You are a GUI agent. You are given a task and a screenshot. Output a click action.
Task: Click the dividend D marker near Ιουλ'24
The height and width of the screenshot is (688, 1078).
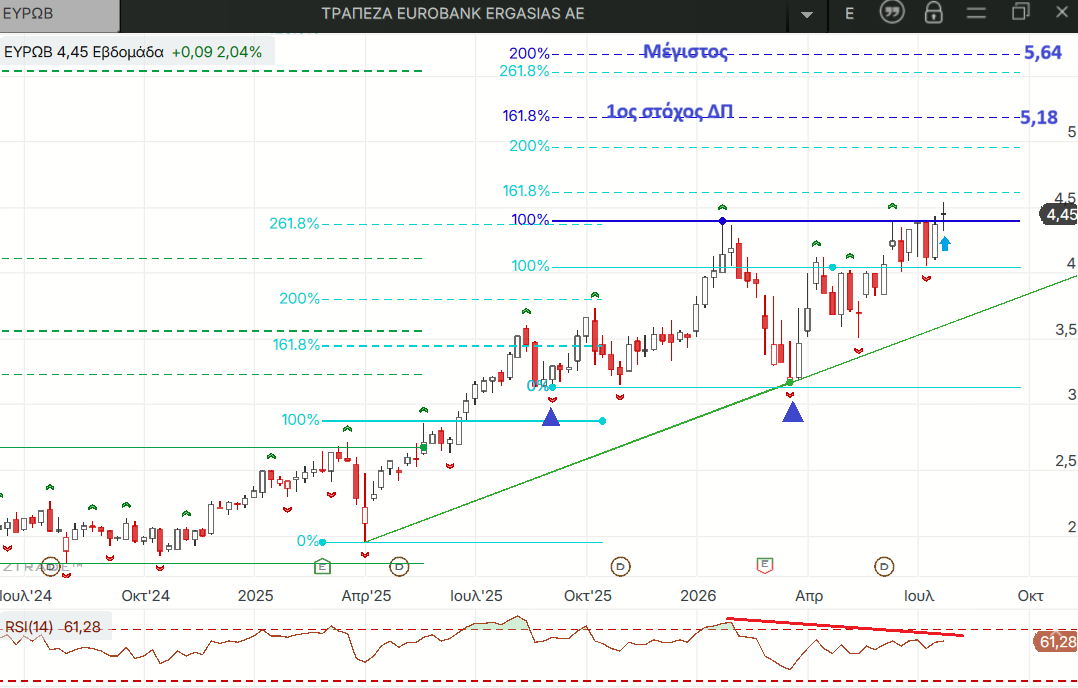51,566
